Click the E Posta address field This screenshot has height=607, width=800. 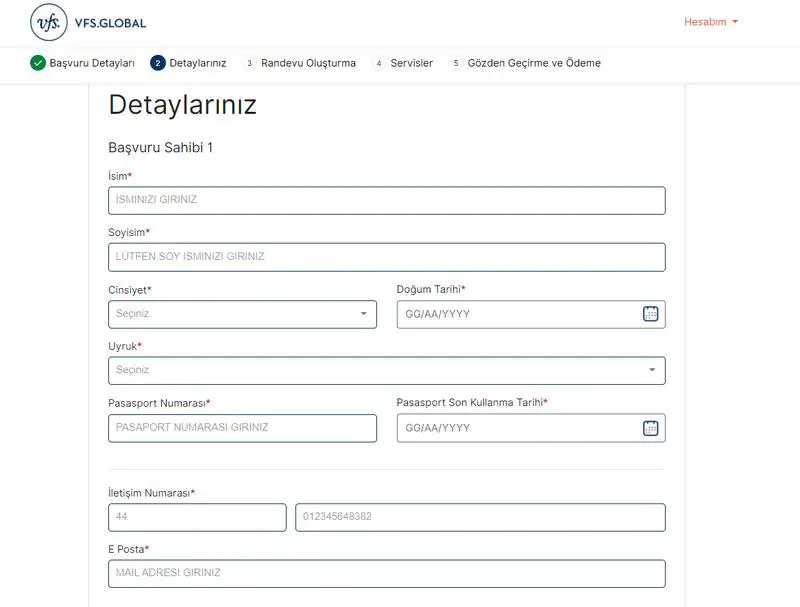point(386,574)
